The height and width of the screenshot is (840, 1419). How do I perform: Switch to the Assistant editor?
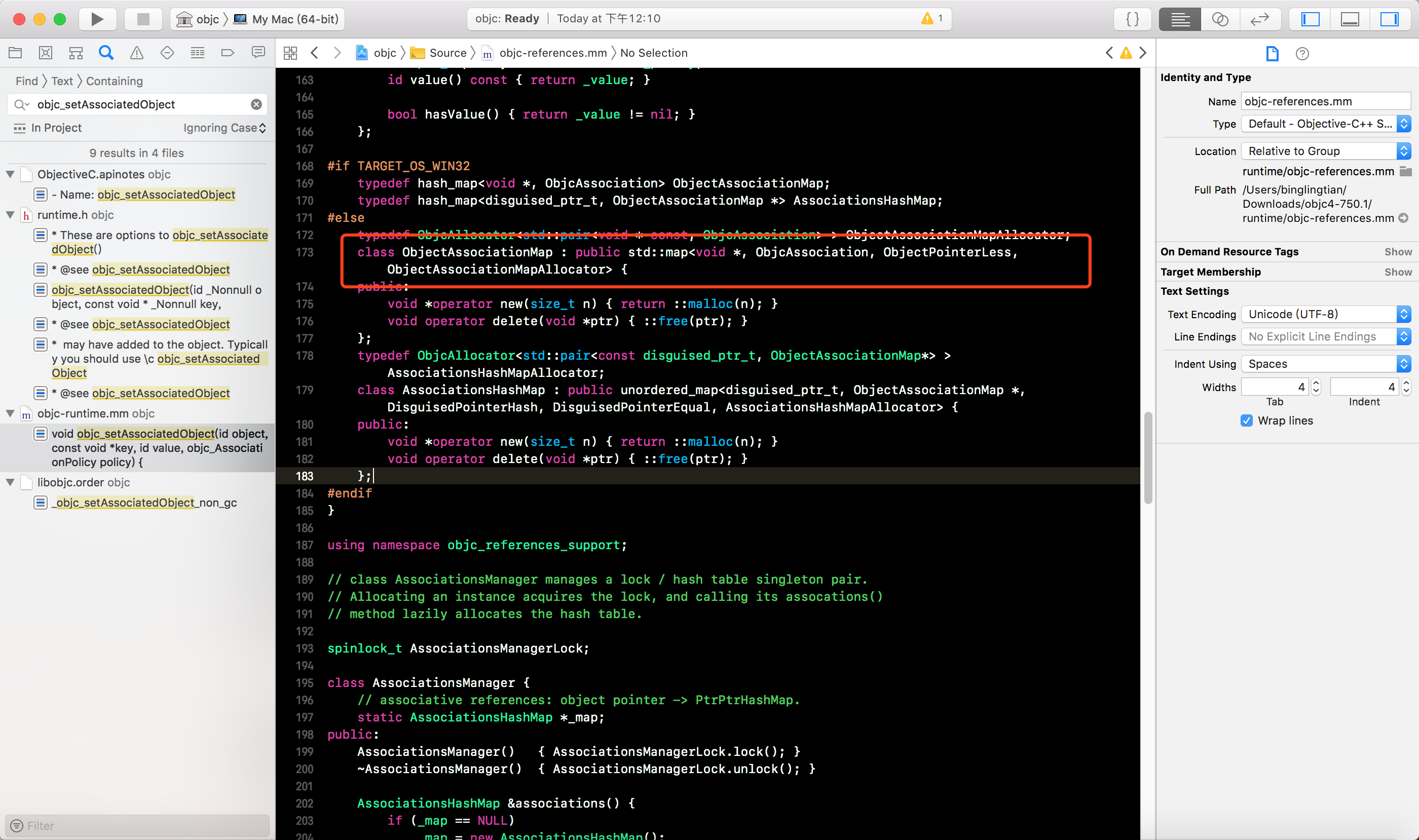pos(1220,19)
